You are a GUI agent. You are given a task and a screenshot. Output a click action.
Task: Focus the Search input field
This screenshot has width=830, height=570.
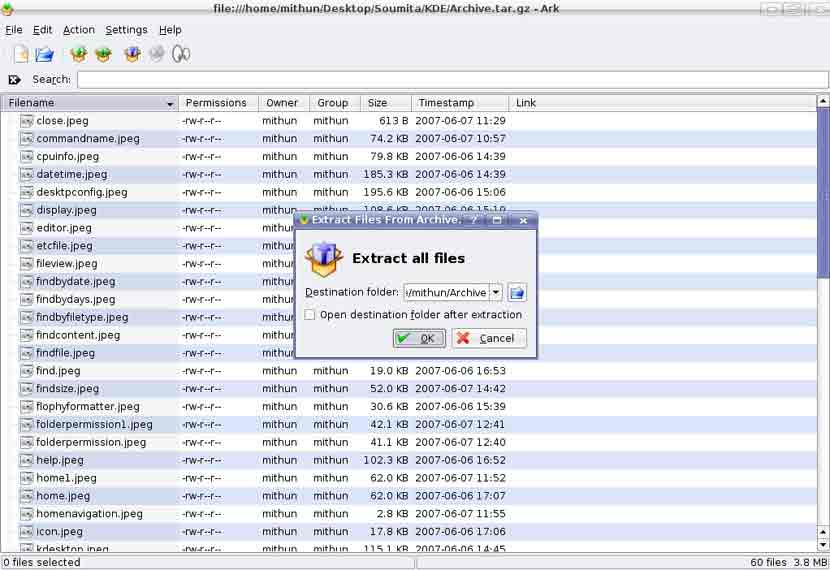pyautogui.click(x=453, y=80)
